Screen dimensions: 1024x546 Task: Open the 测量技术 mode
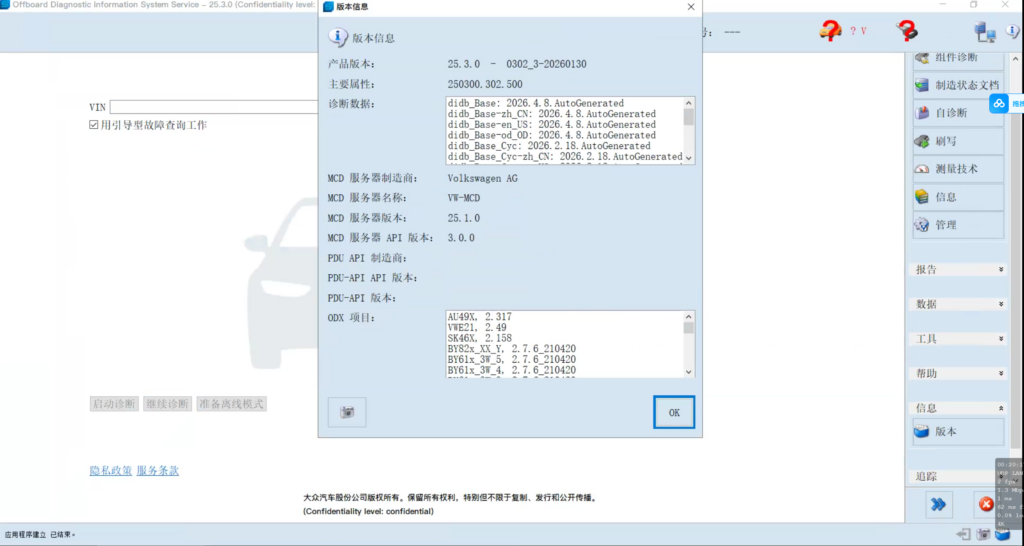958,169
